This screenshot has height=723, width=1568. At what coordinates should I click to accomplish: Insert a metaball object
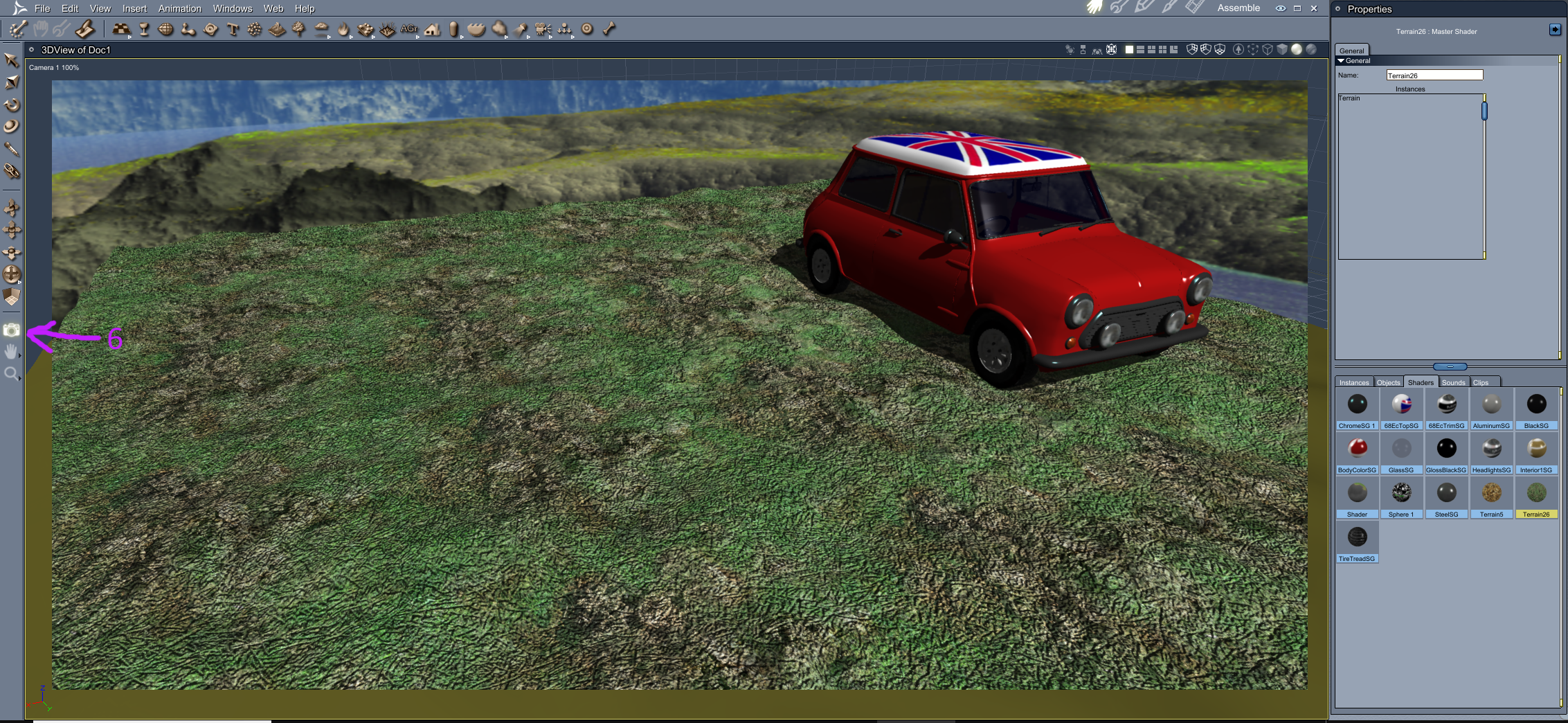188,29
